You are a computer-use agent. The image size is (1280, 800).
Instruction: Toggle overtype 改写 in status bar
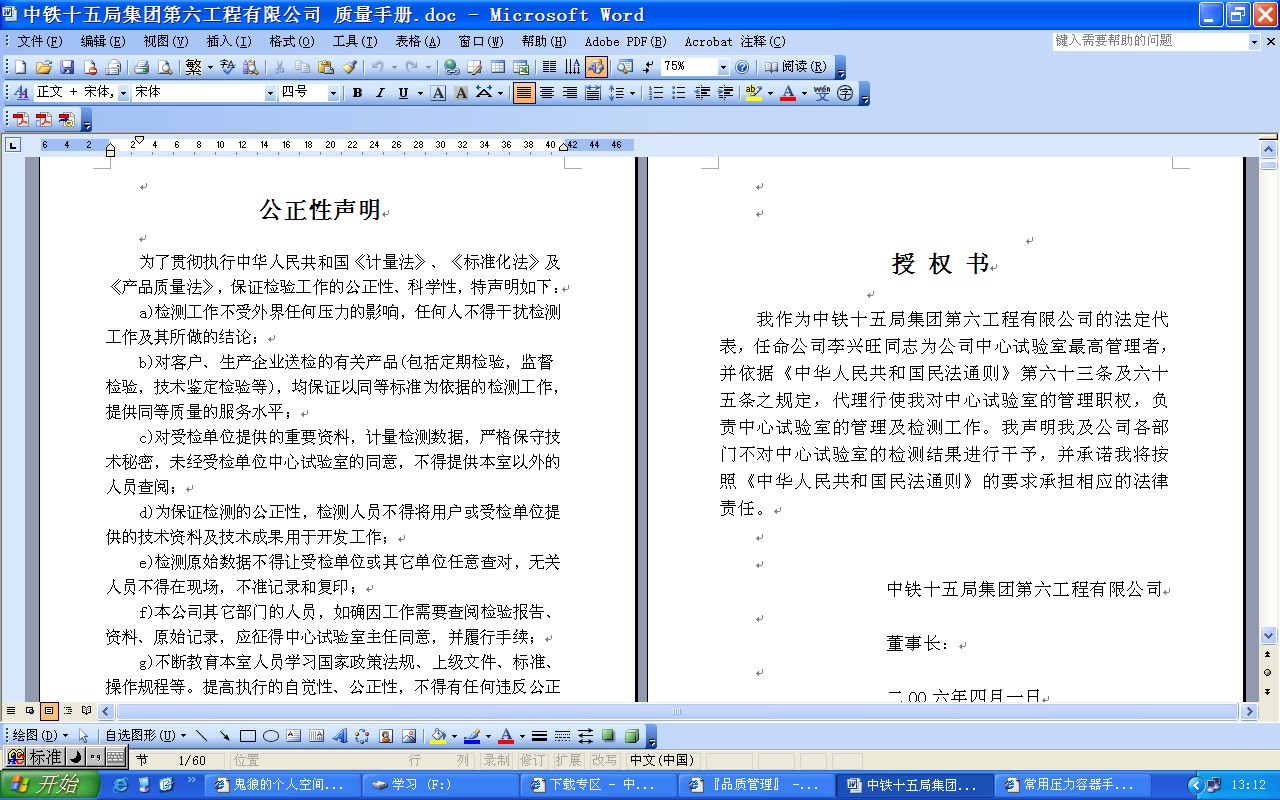click(x=604, y=760)
